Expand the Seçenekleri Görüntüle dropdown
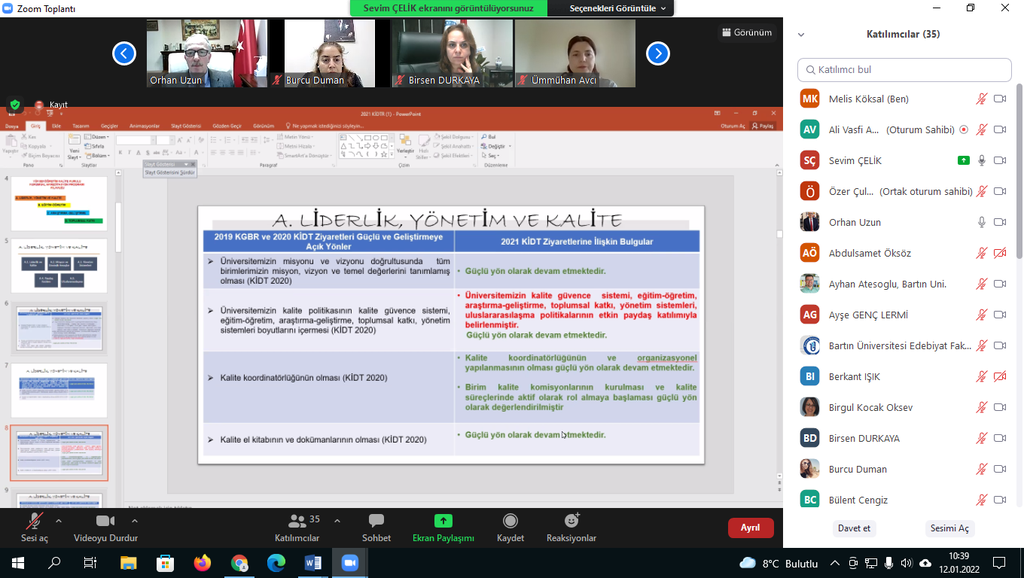Viewport: 1024px width, 578px height. click(x=614, y=8)
